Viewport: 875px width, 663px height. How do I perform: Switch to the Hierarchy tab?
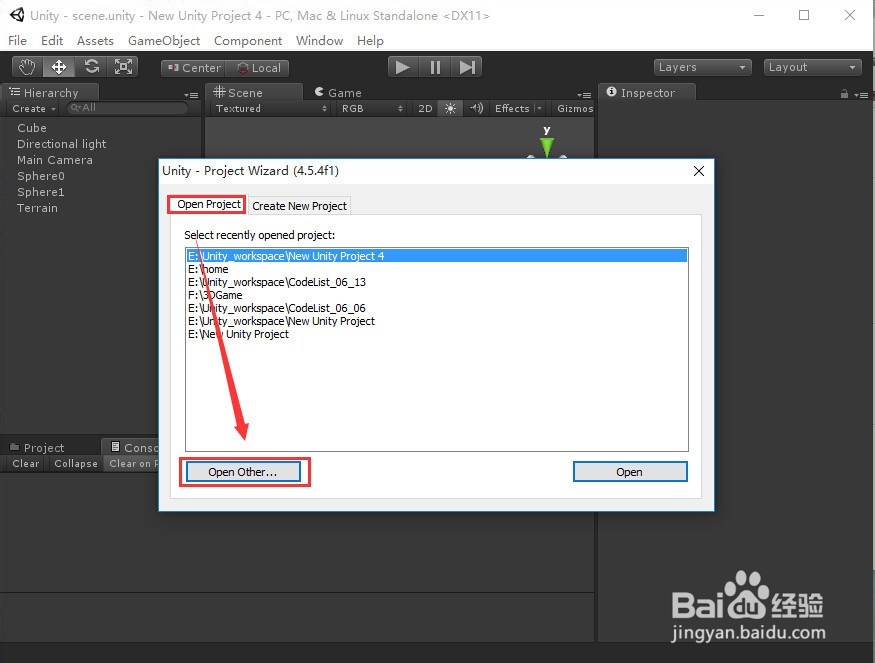(50, 93)
